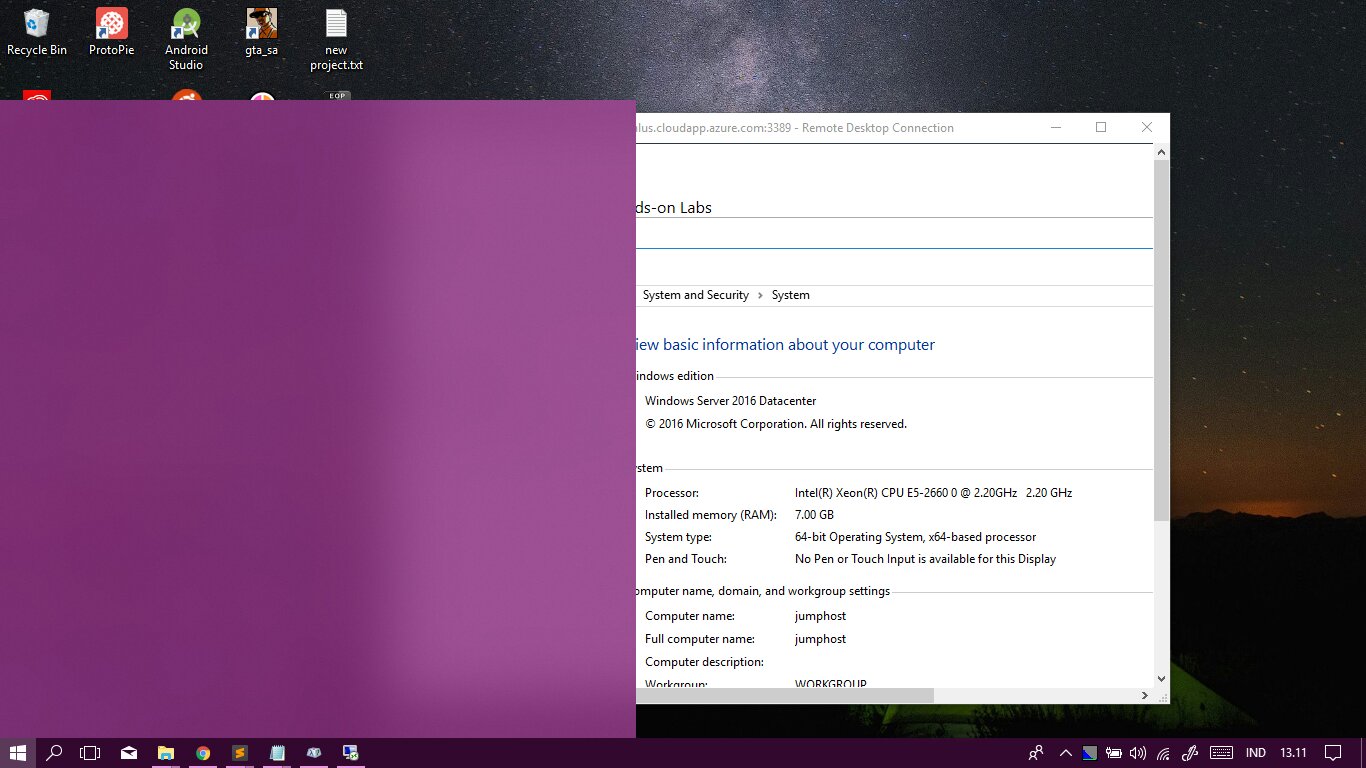Screen dimensions: 1366x768
Task: Click the System type label
Action: 678,537
